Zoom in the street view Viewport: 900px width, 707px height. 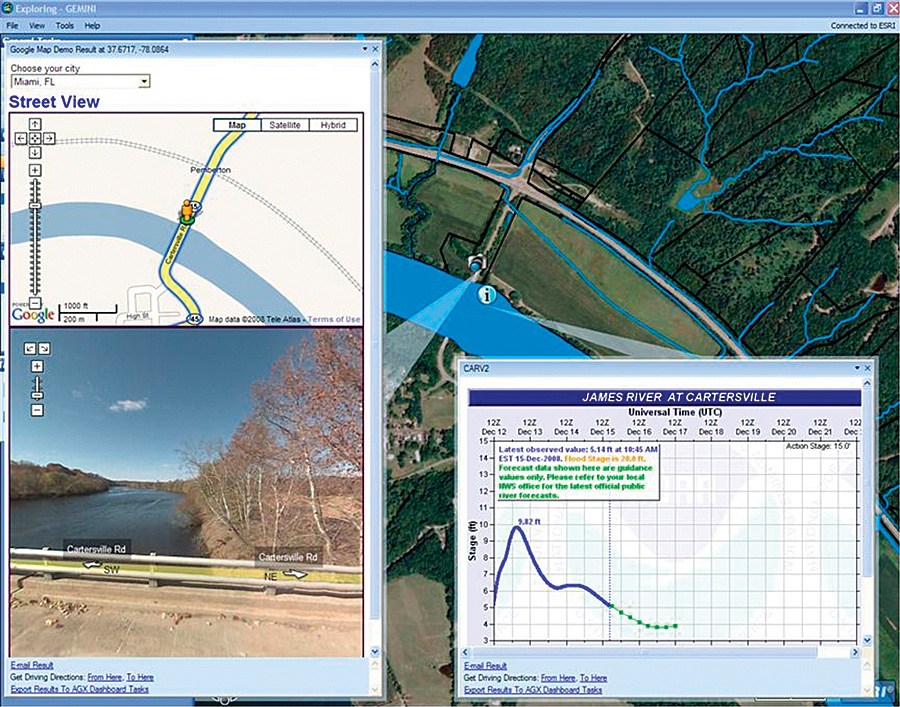[x=37, y=366]
